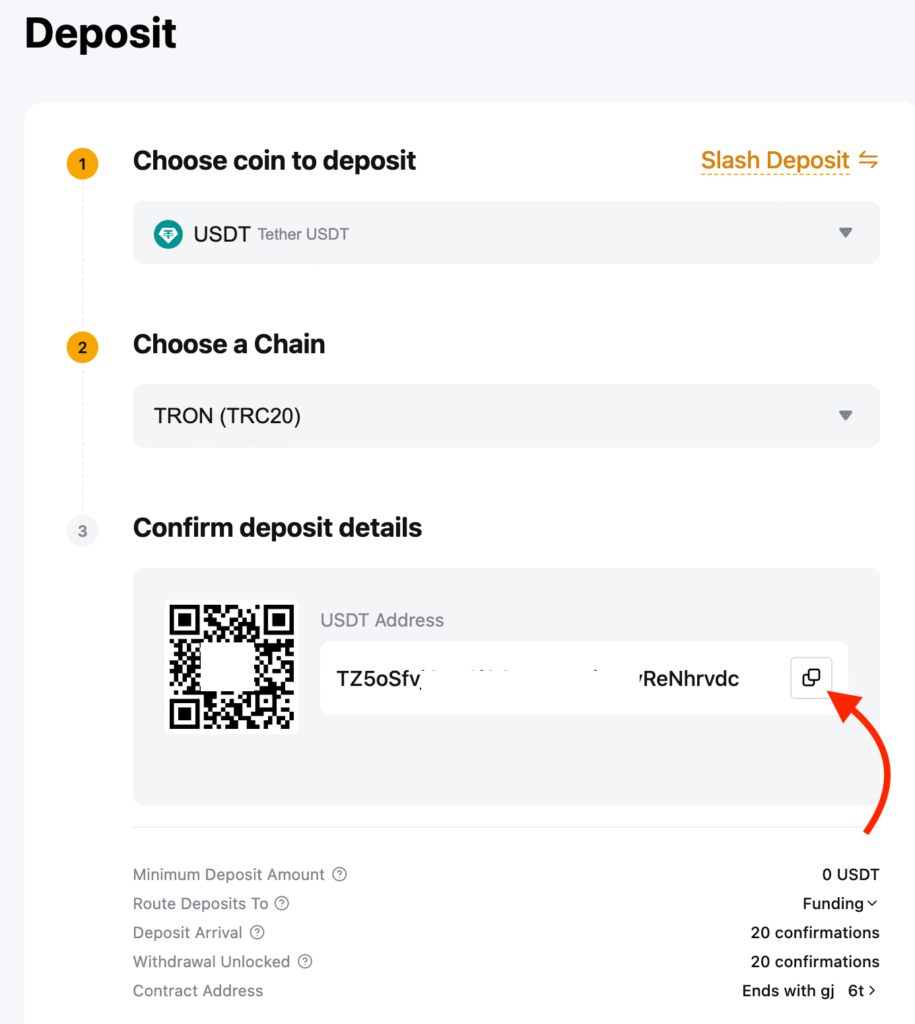Screen dimensions: 915x1024
Task: Open Minimum Deposit Amount help tooltip
Action: coord(340,874)
